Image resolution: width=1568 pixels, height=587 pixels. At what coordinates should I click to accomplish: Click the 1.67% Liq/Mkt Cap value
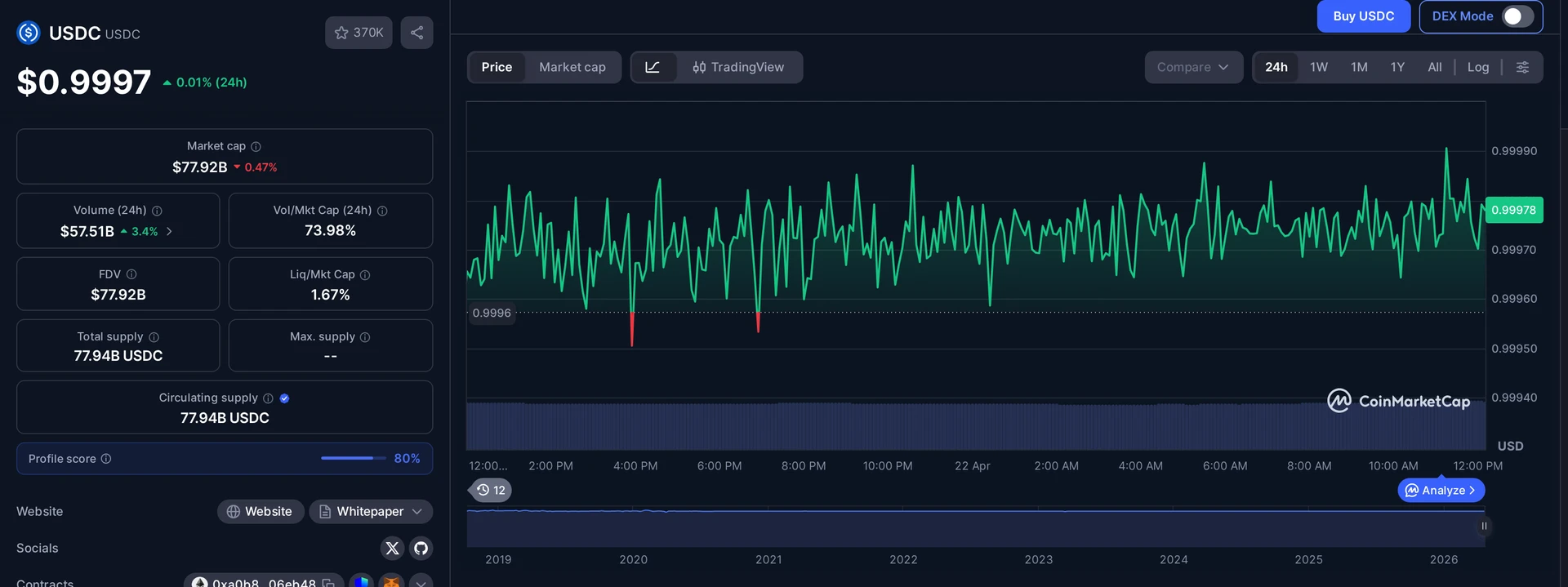point(330,295)
